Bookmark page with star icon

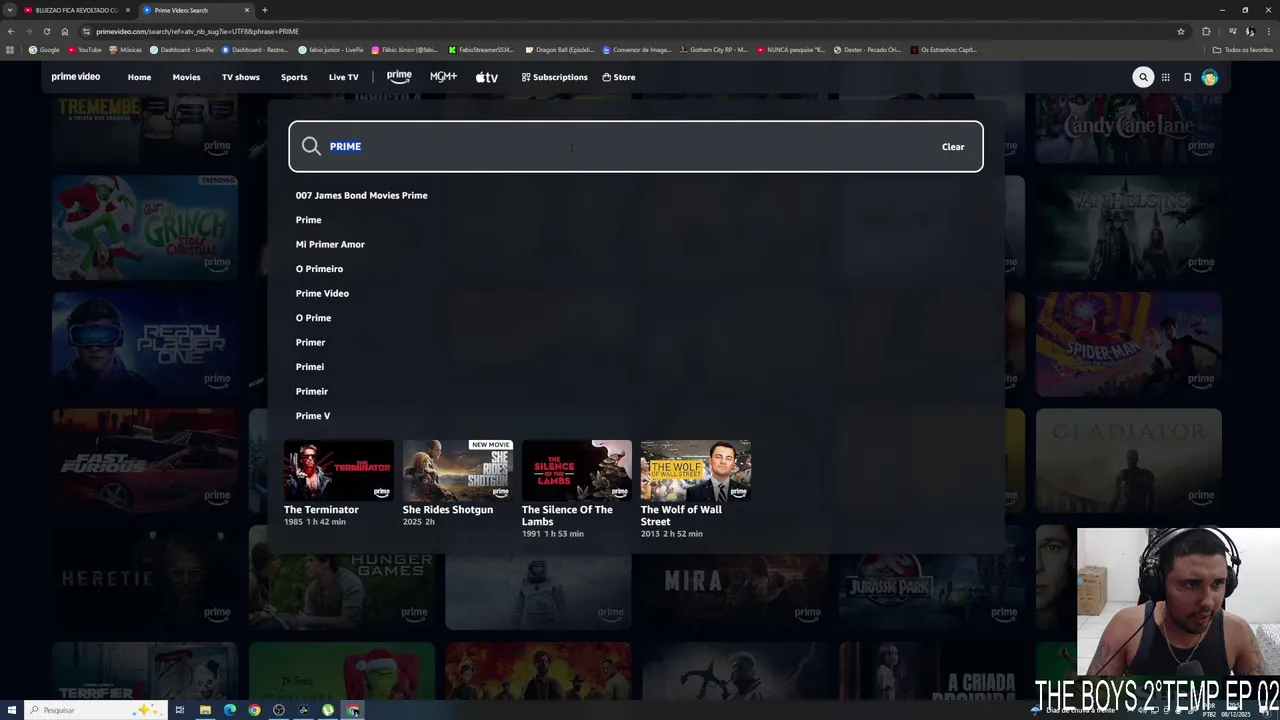coord(1181,31)
